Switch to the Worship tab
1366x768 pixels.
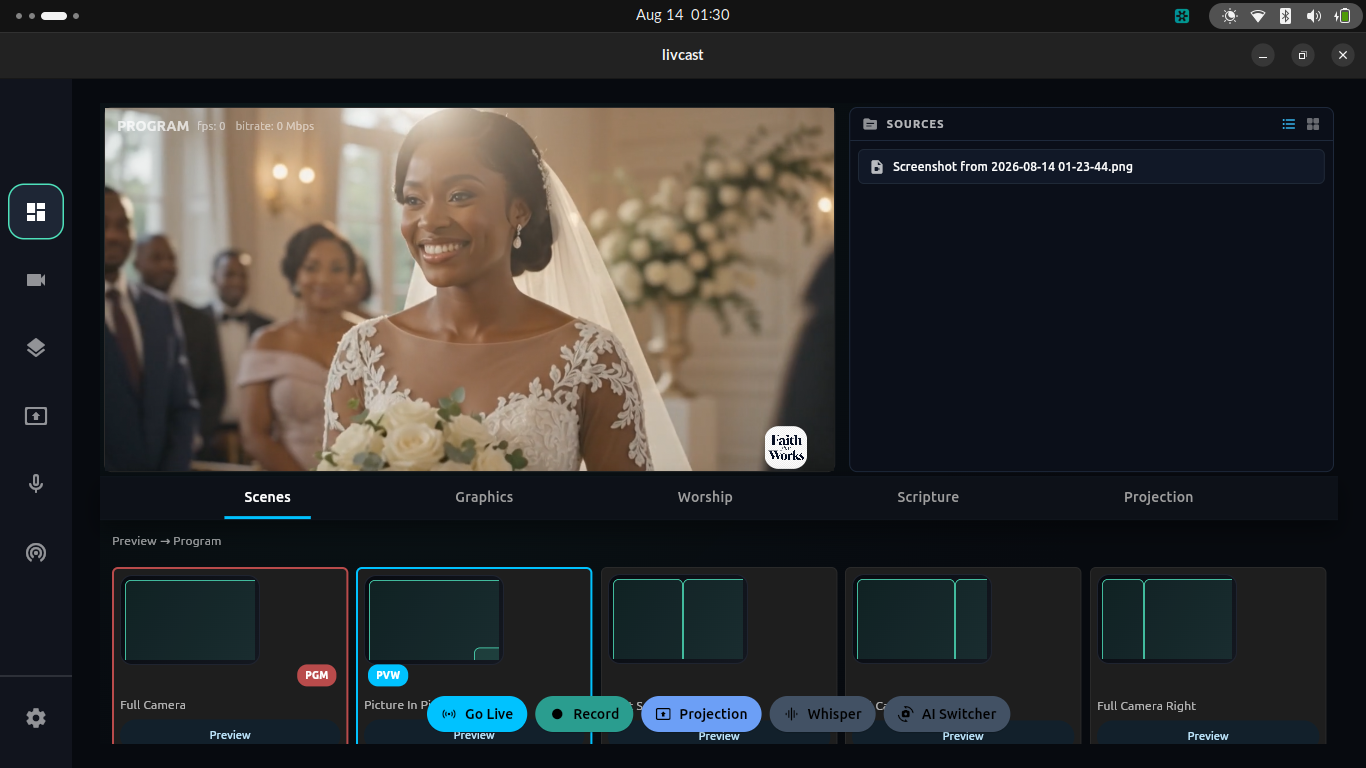pos(705,497)
